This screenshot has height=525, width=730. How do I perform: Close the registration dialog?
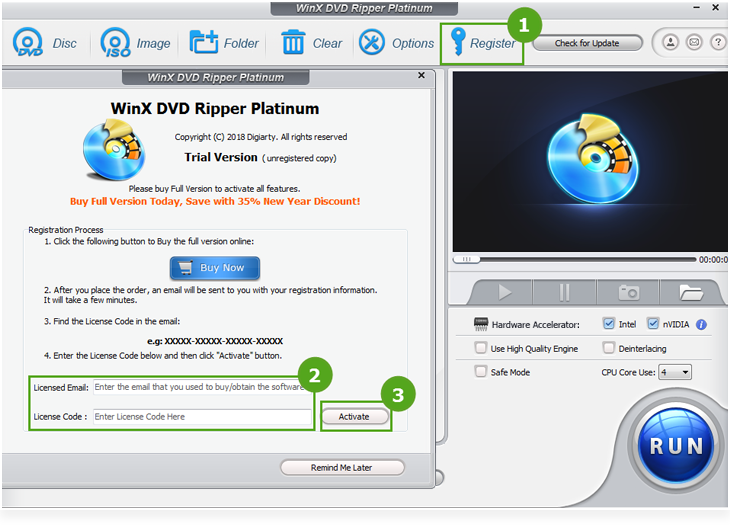421,75
